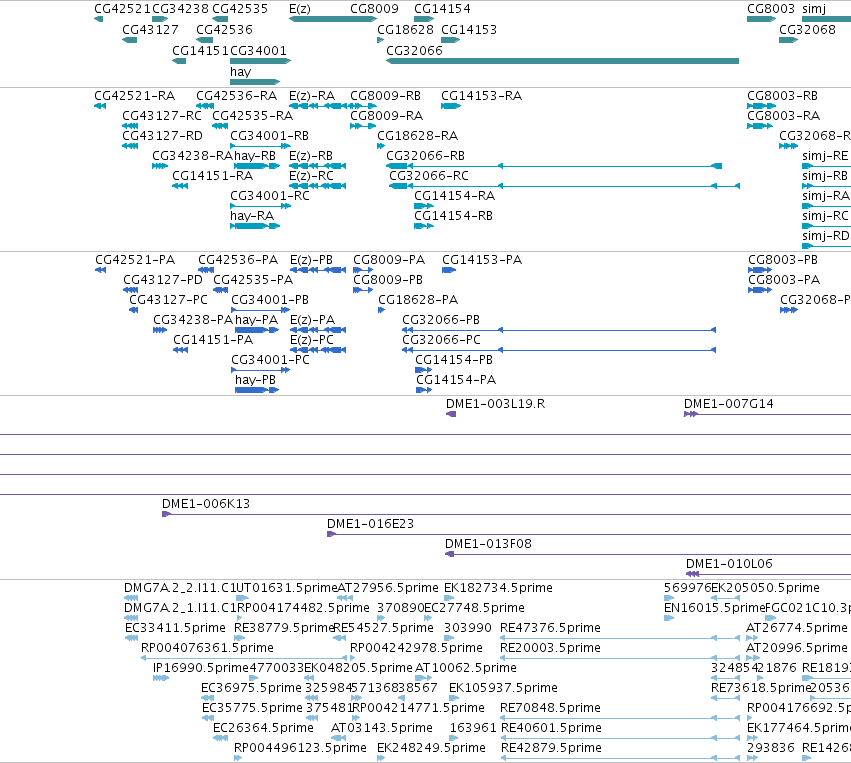Select transcript simj-RE

pyautogui.click(x=827, y=166)
